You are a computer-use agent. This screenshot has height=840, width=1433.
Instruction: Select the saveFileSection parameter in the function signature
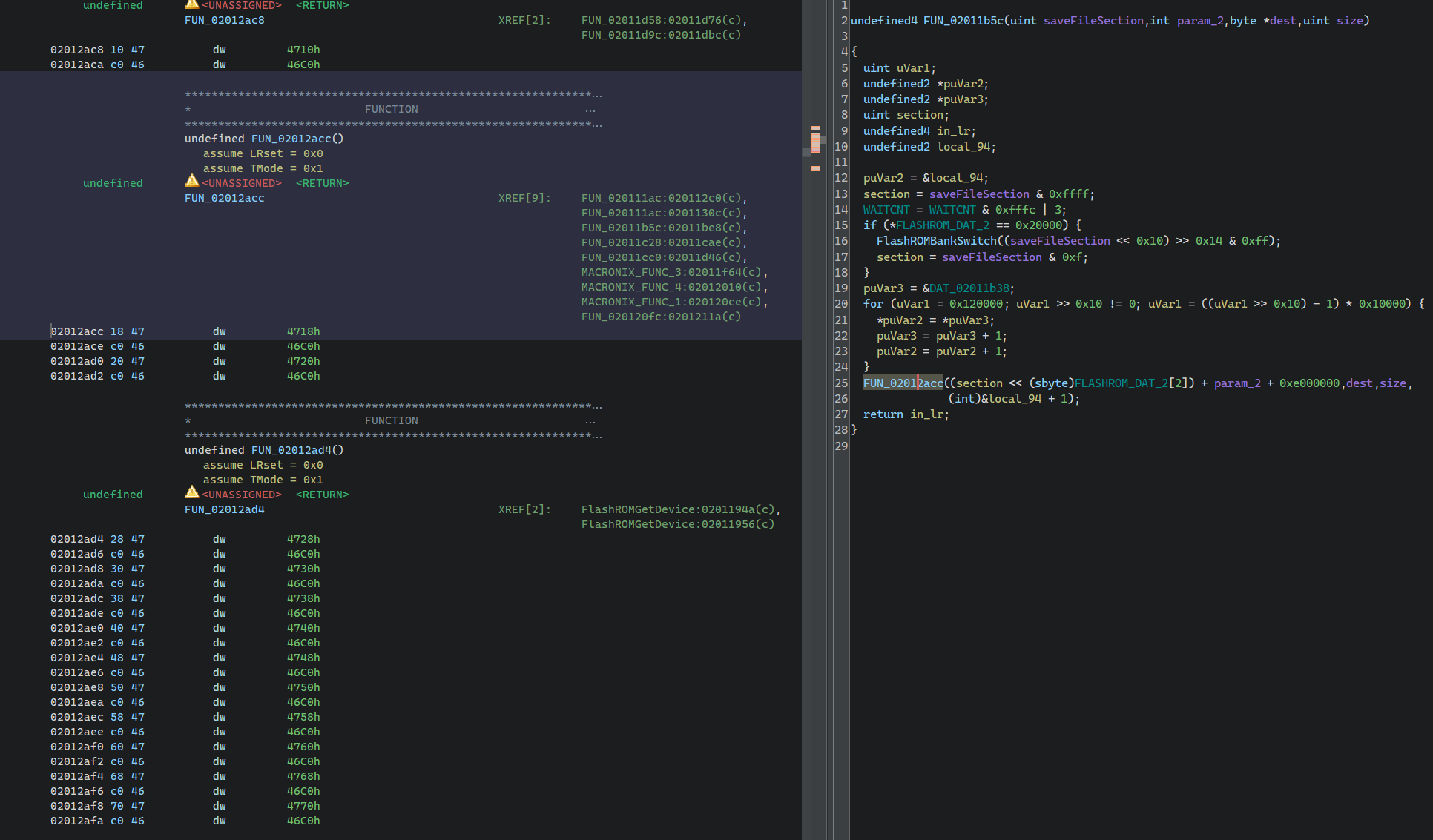[1093, 21]
